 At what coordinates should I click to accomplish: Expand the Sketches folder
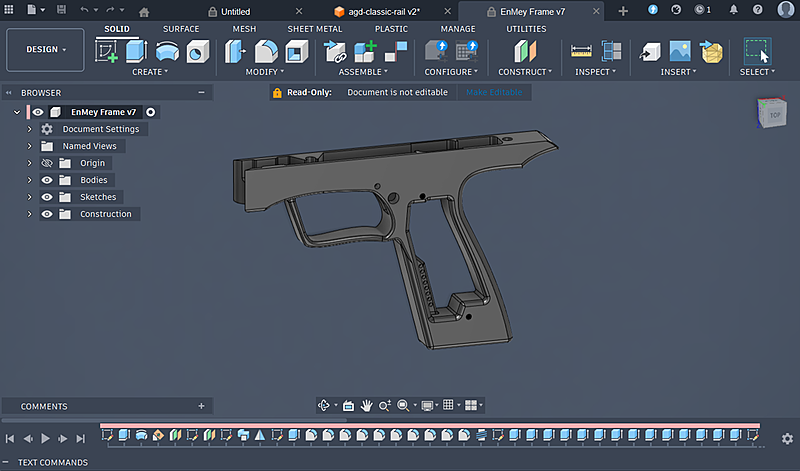[29, 197]
